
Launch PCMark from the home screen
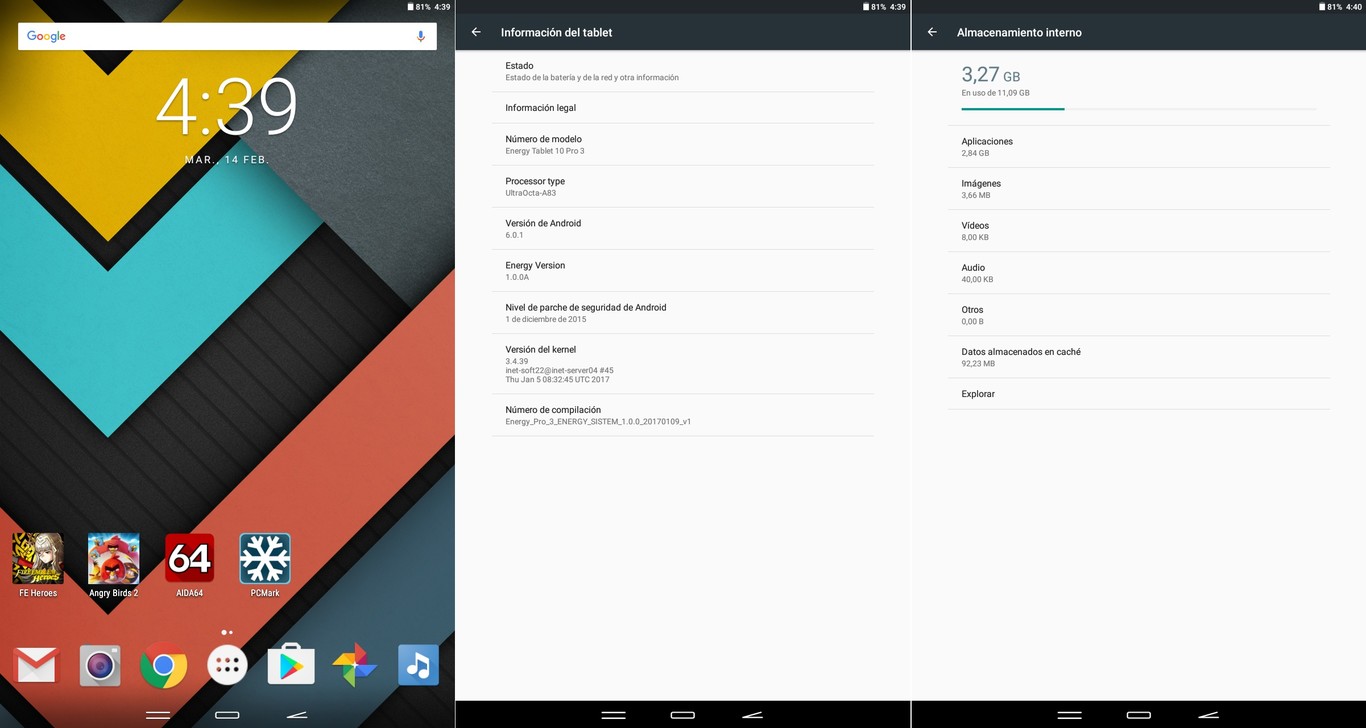pyautogui.click(x=265, y=560)
